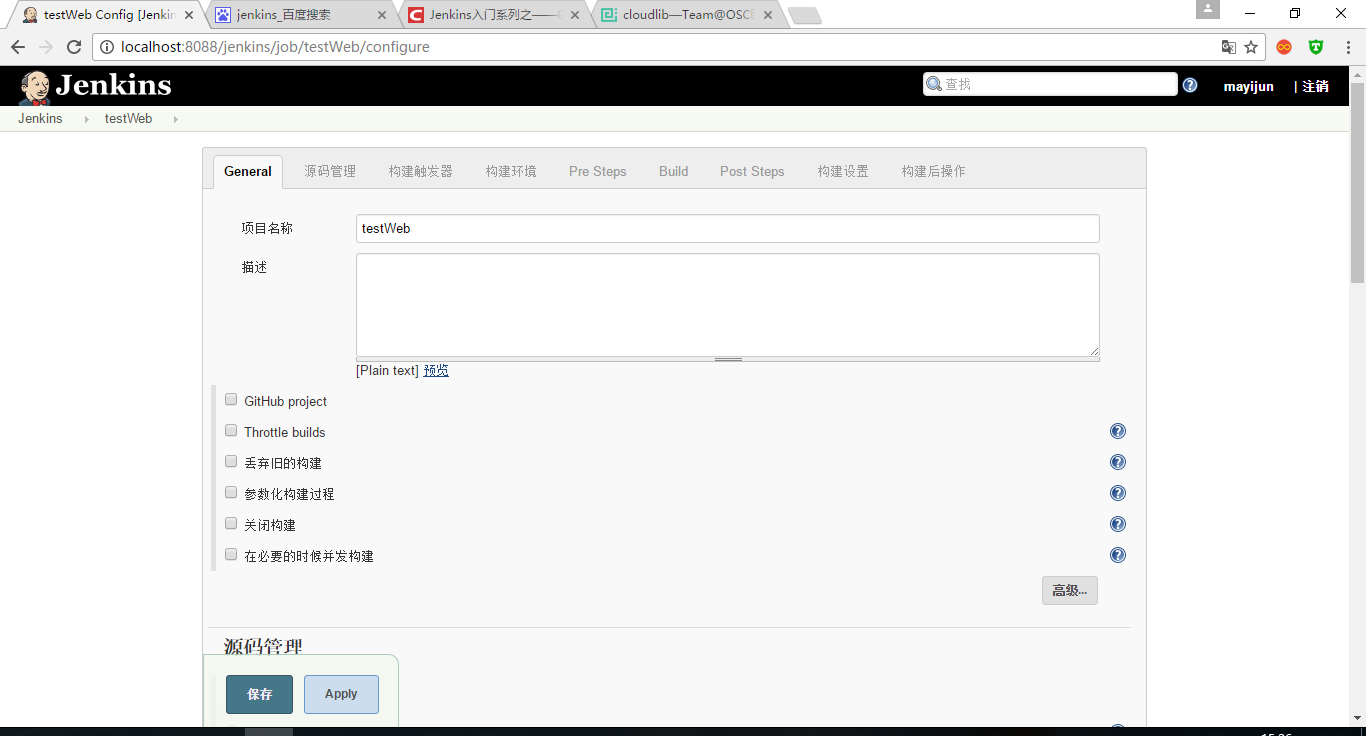Switch to the 构建环境 tab
This screenshot has width=1366, height=736.
(511, 171)
